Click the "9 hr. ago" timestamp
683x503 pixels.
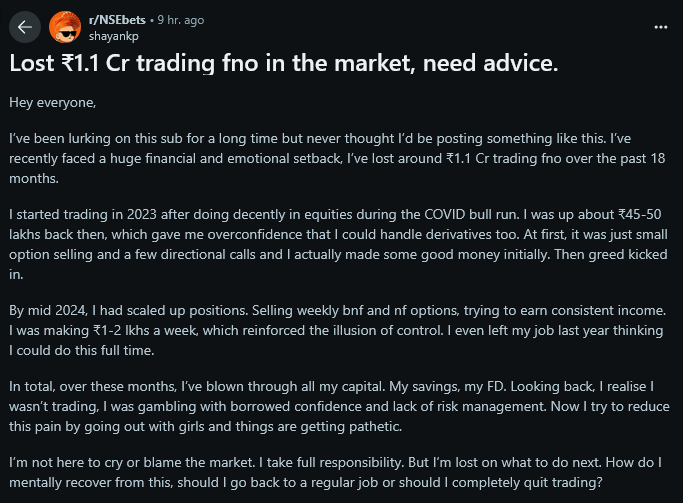click(x=181, y=18)
